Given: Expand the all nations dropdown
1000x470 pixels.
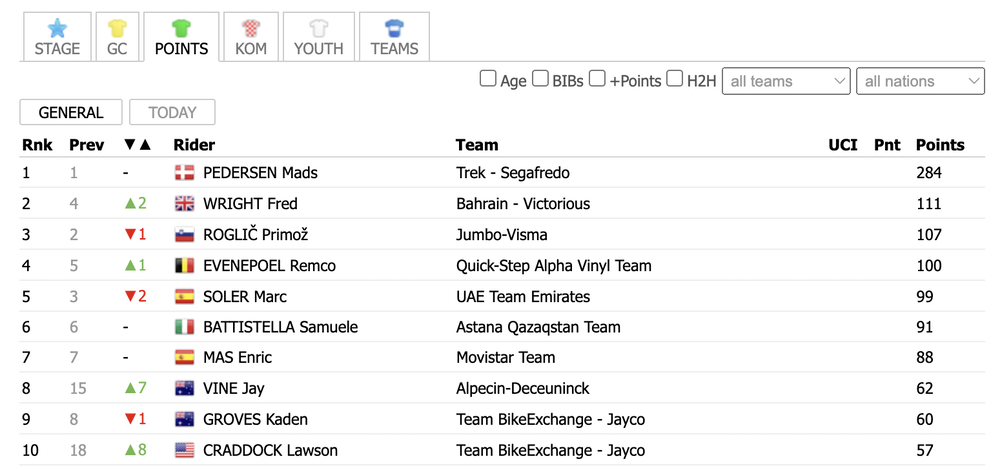Looking at the screenshot, I should tap(920, 81).
